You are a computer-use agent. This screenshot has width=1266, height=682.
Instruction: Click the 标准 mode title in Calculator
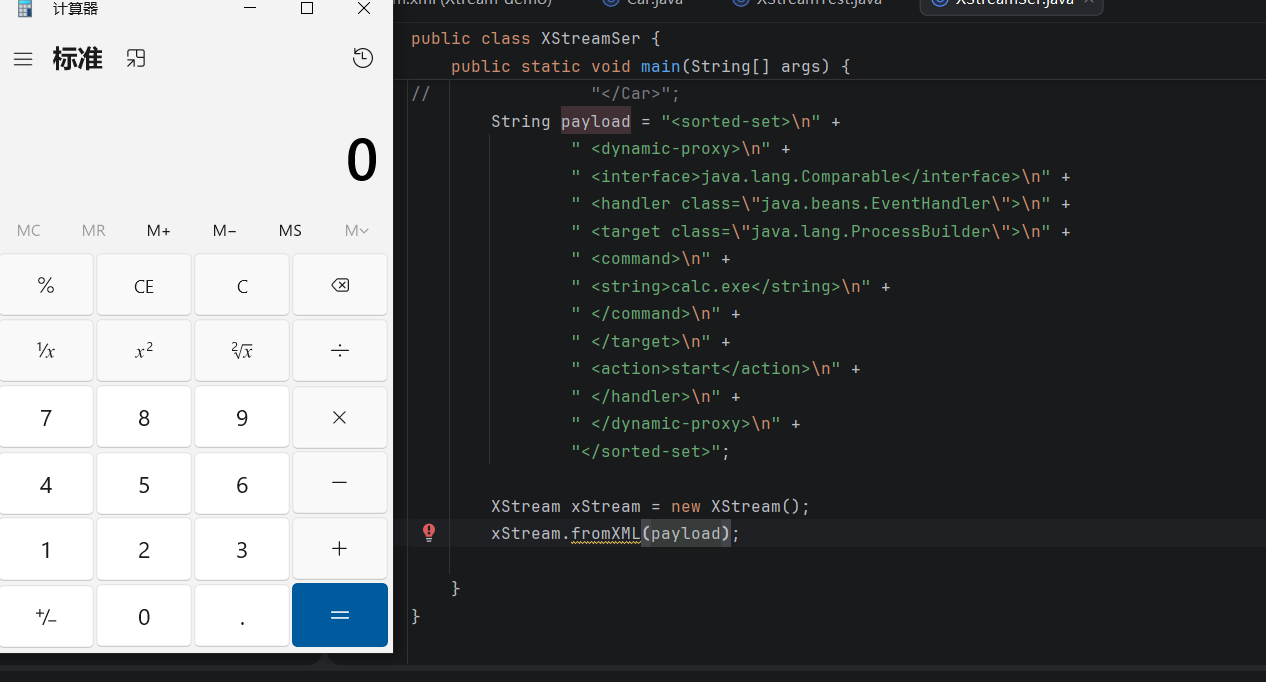pyautogui.click(x=78, y=58)
